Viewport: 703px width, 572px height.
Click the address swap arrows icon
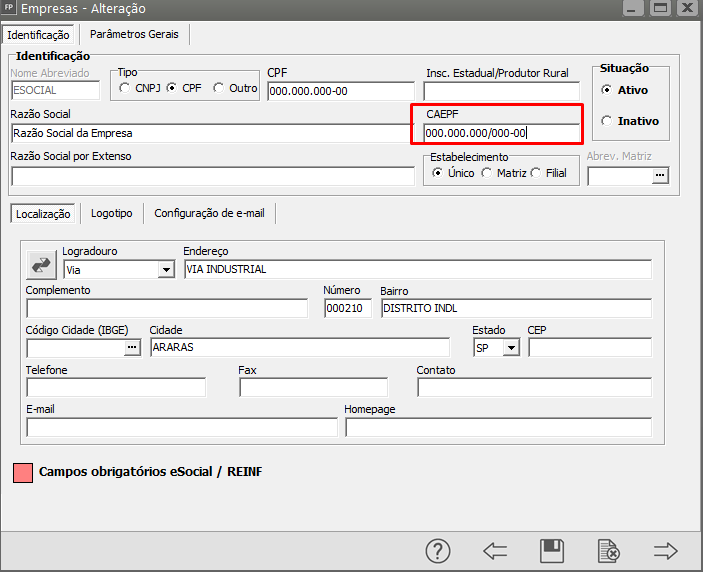click(42, 265)
